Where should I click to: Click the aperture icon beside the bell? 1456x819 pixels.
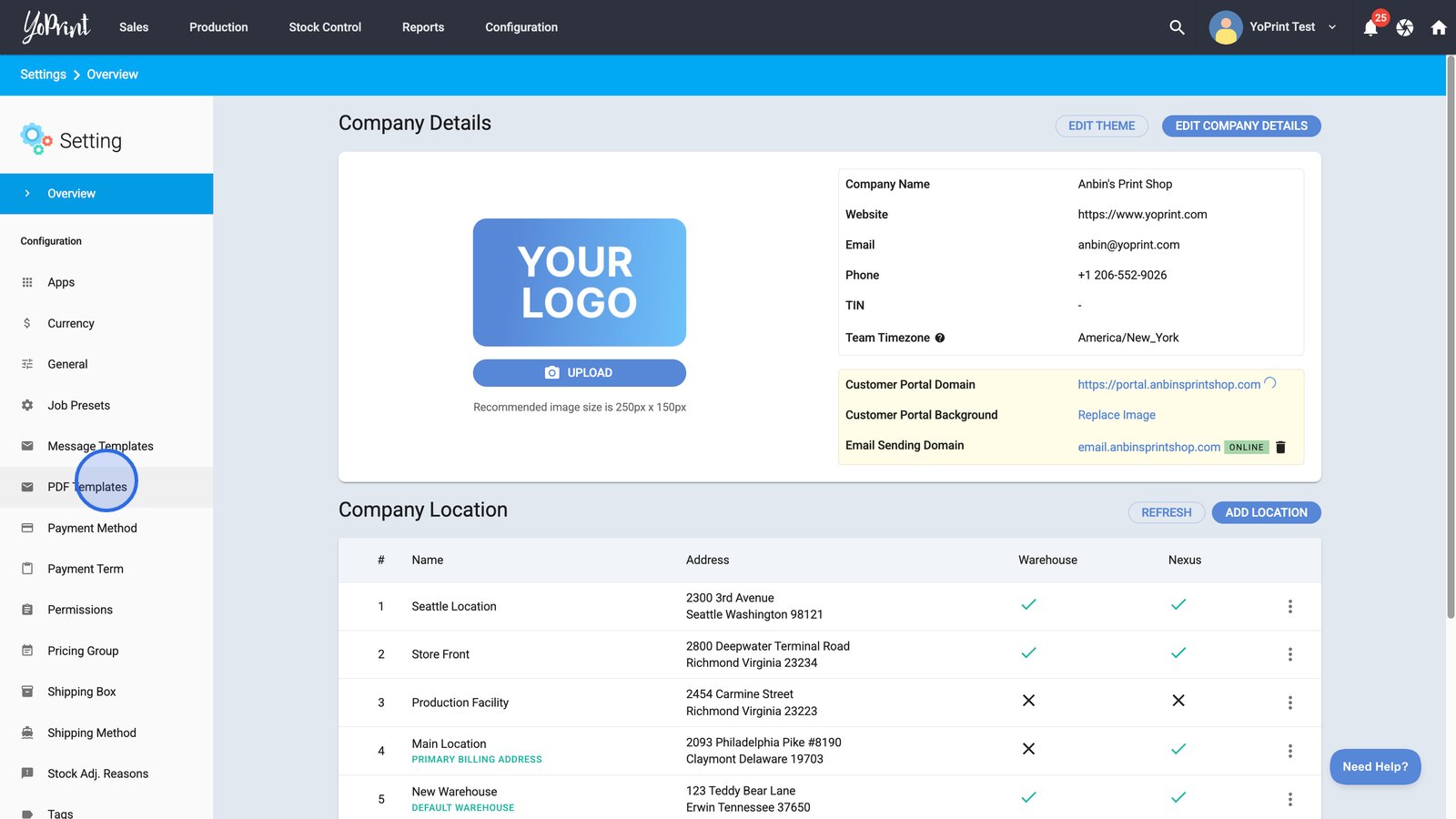point(1405,28)
